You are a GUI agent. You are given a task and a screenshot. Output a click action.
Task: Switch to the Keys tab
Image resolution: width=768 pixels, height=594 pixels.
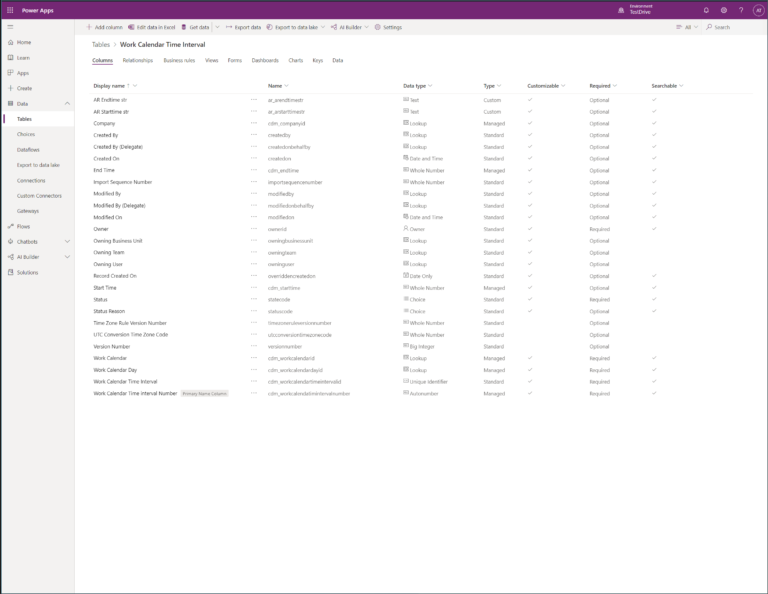pyautogui.click(x=318, y=61)
